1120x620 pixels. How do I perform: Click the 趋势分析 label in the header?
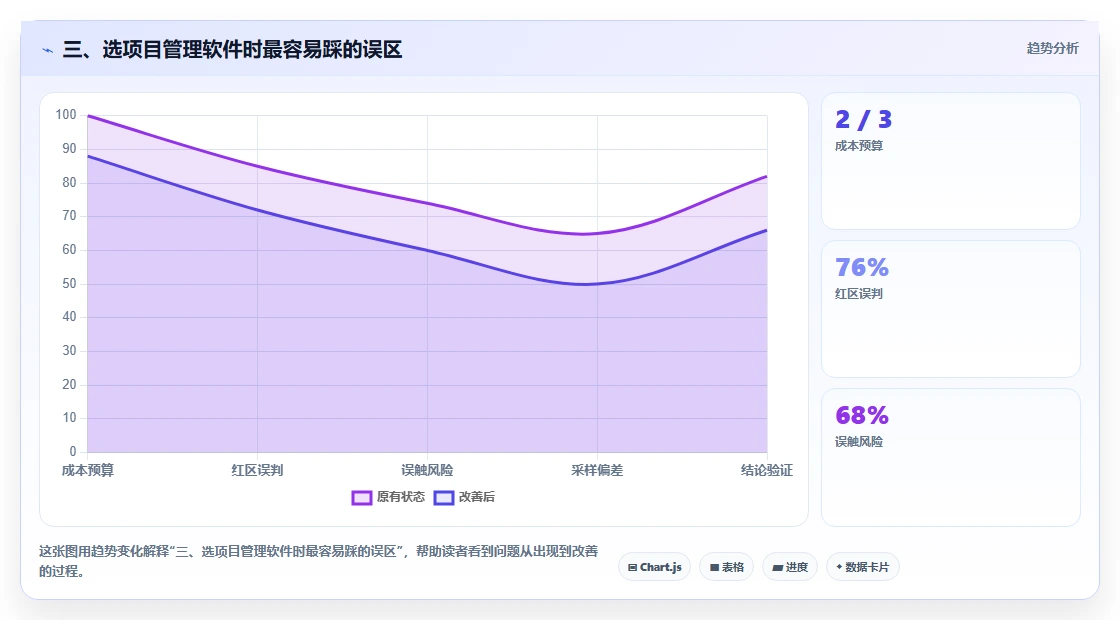point(1052,48)
